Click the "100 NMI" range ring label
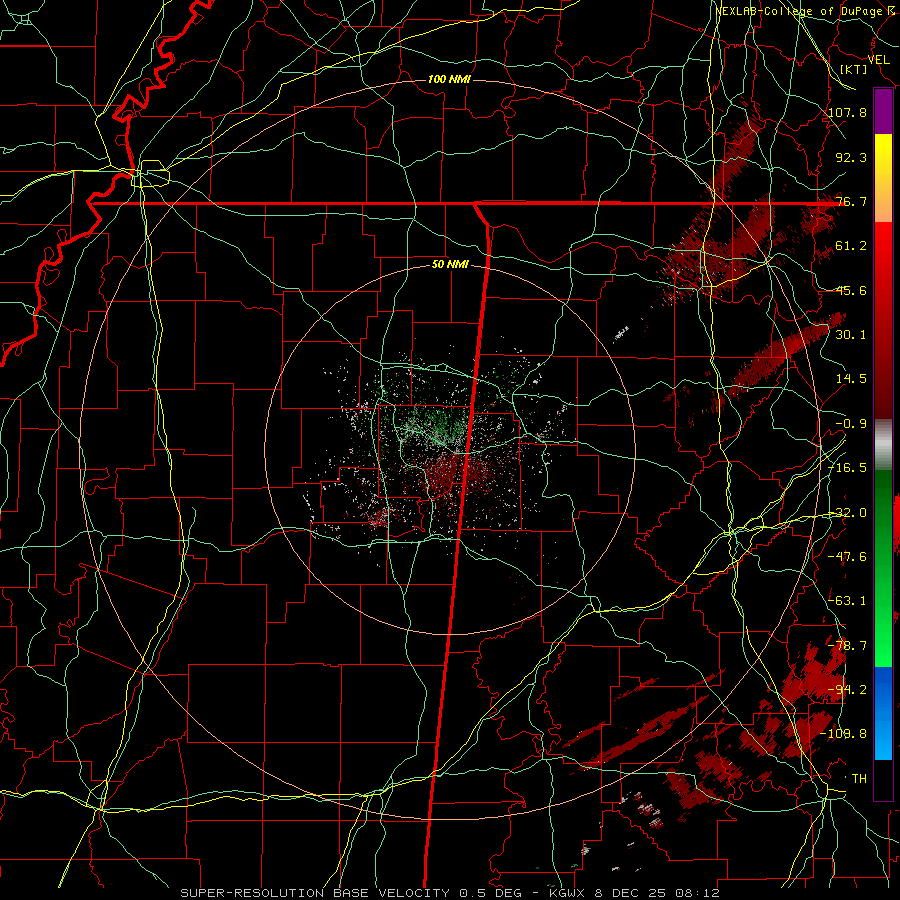This screenshot has height=900, width=900. 449,79
